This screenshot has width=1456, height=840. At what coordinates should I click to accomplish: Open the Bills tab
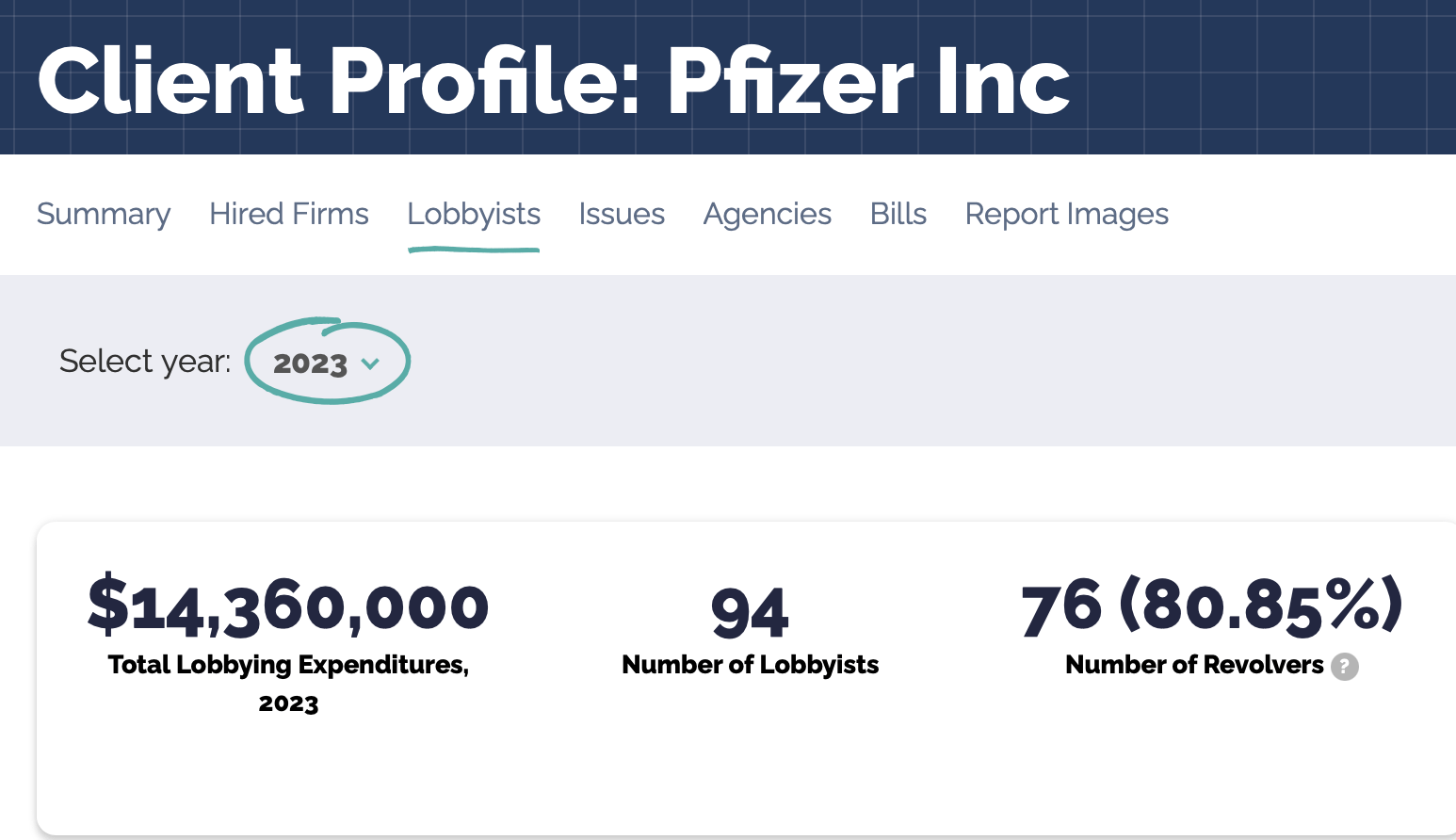[898, 215]
